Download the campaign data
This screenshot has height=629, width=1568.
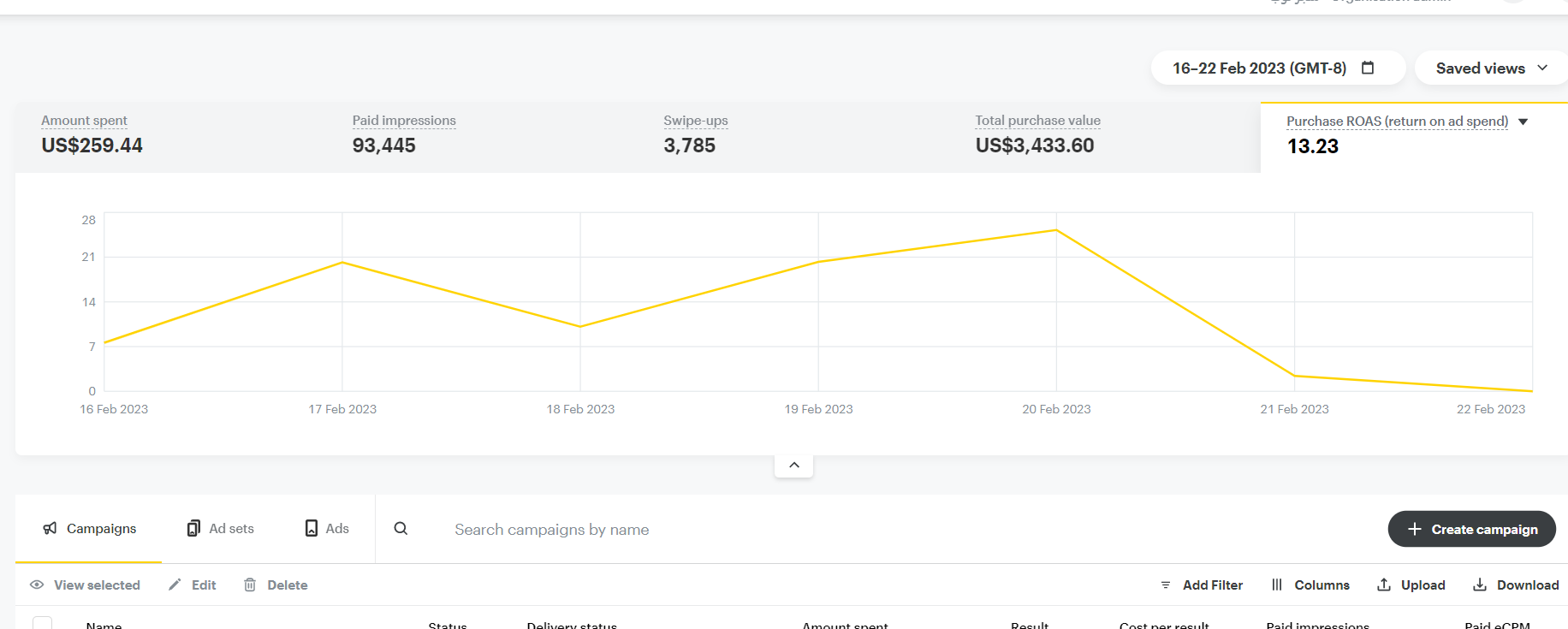[1516, 585]
